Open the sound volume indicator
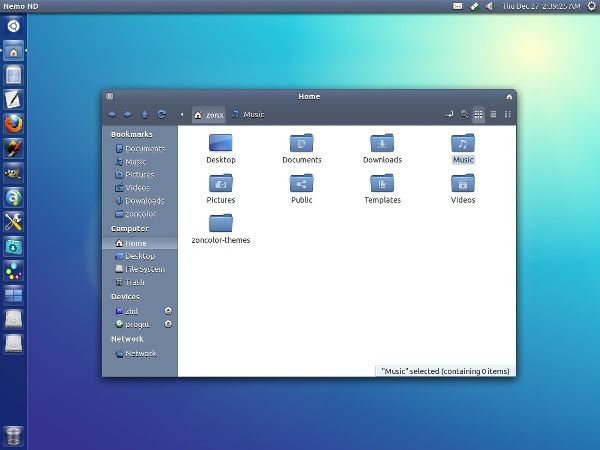Image resolution: width=600 pixels, height=450 pixels. (x=489, y=6)
